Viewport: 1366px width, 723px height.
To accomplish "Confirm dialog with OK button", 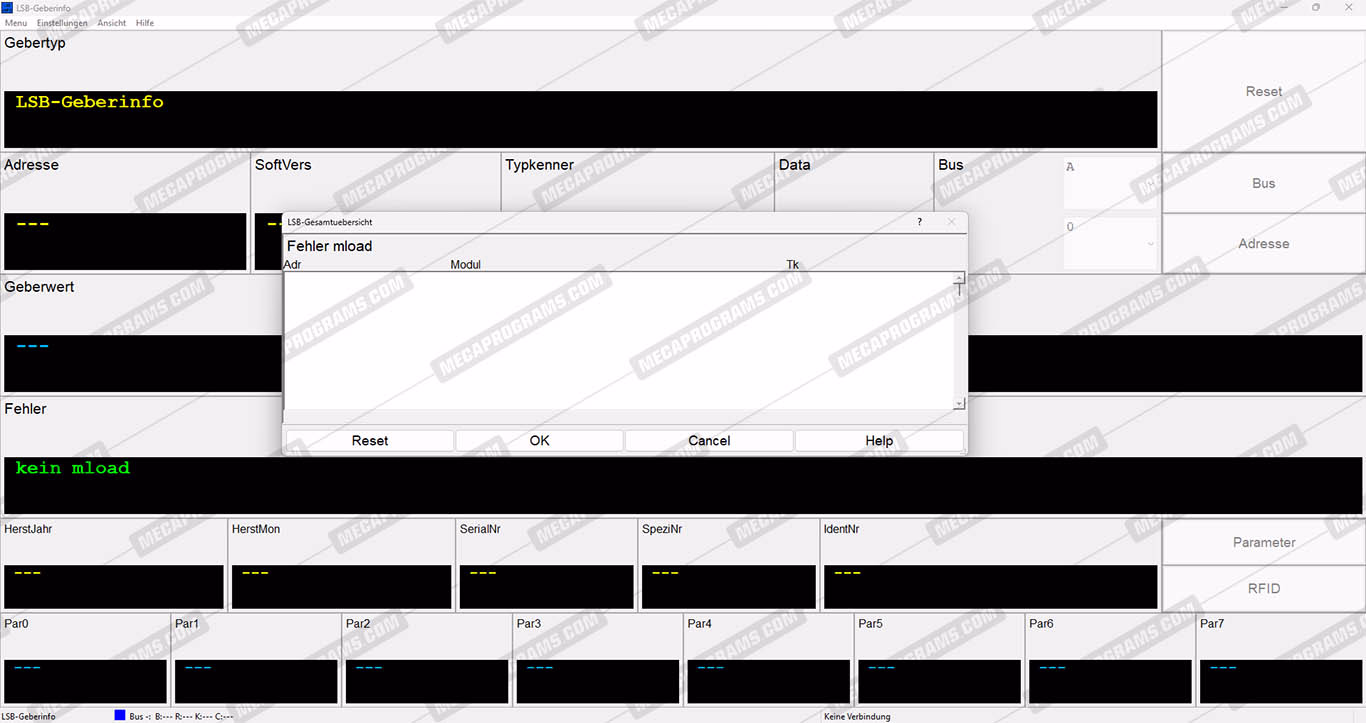I will pyautogui.click(x=540, y=441).
